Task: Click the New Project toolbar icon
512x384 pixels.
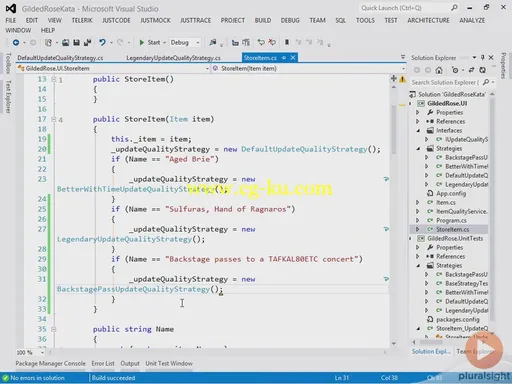Action: point(49,42)
